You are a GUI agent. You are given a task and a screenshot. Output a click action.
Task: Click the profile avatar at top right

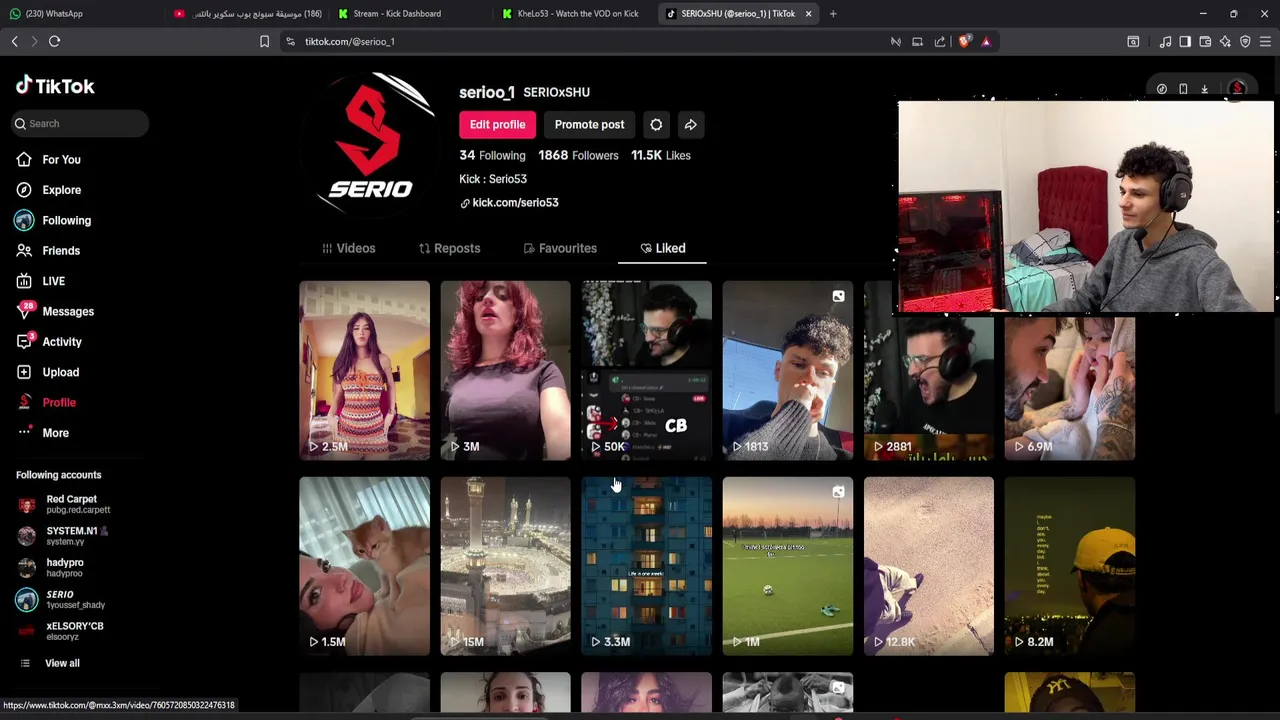click(x=1238, y=89)
